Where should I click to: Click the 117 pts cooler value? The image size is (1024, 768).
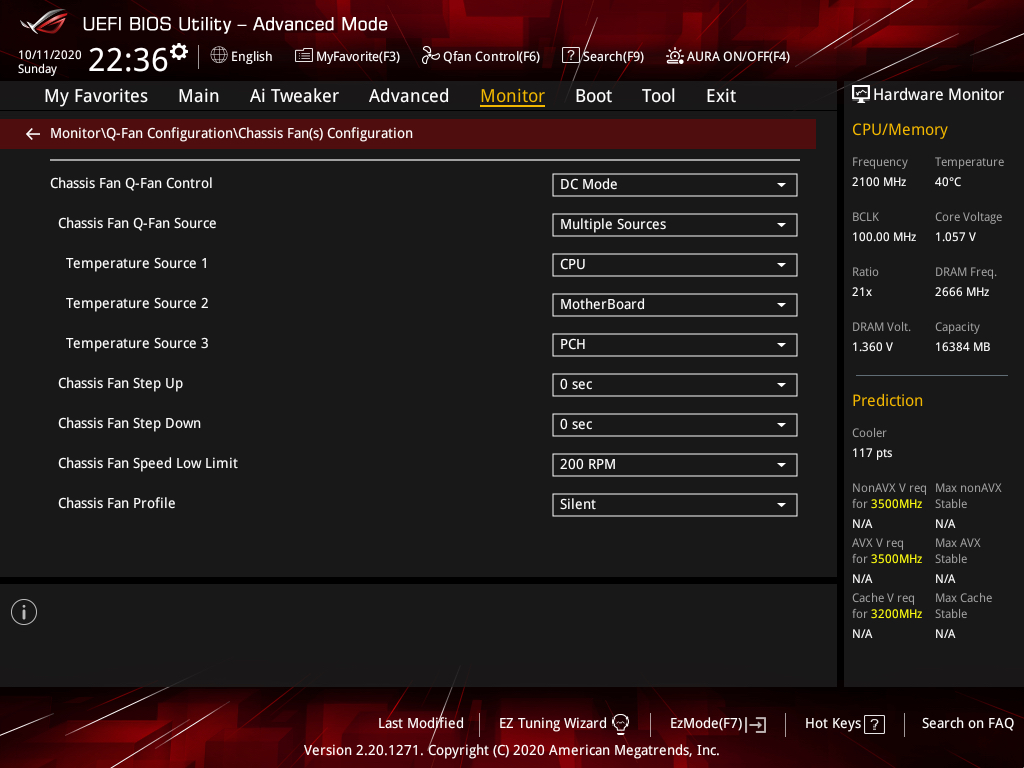point(872,453)
